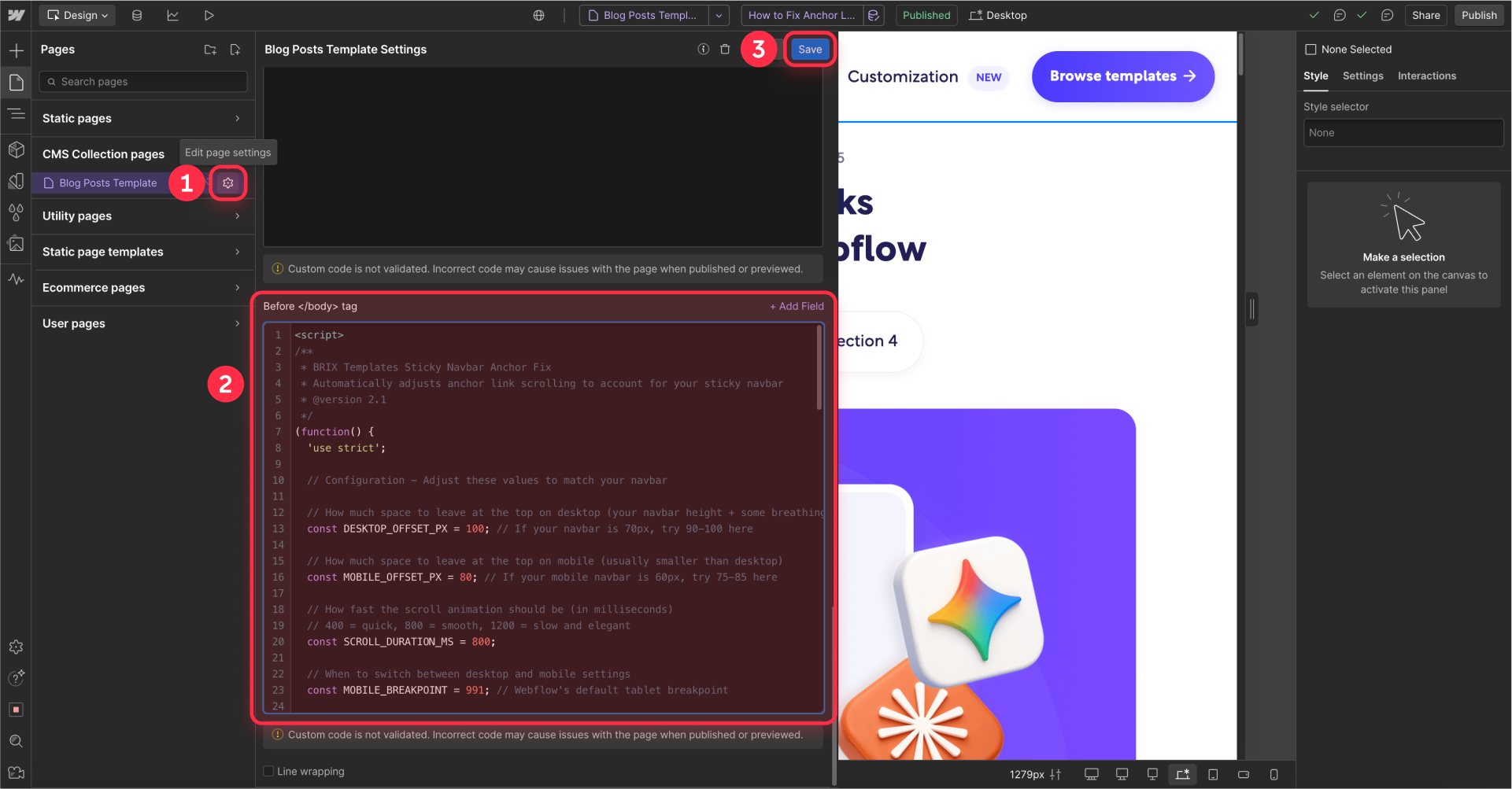
Task: Click the CMS item icon beside How to Fix Anchor
Action: pyautogui.click(x=873, y=15)
